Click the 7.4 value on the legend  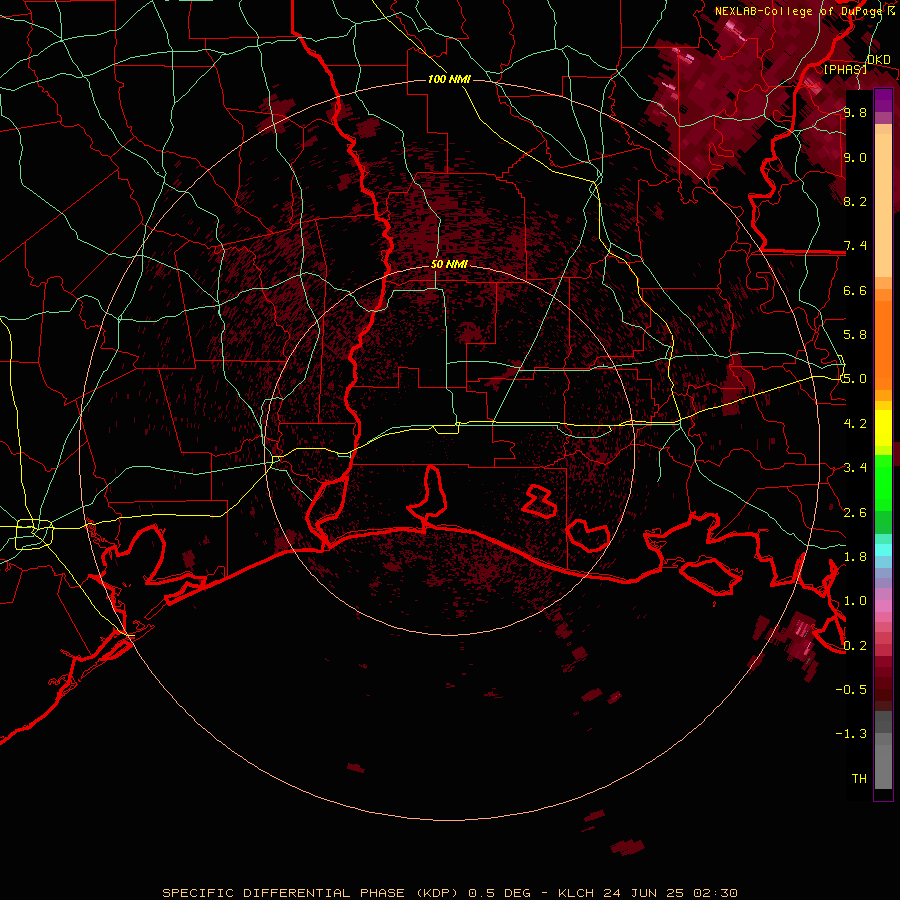855,246
